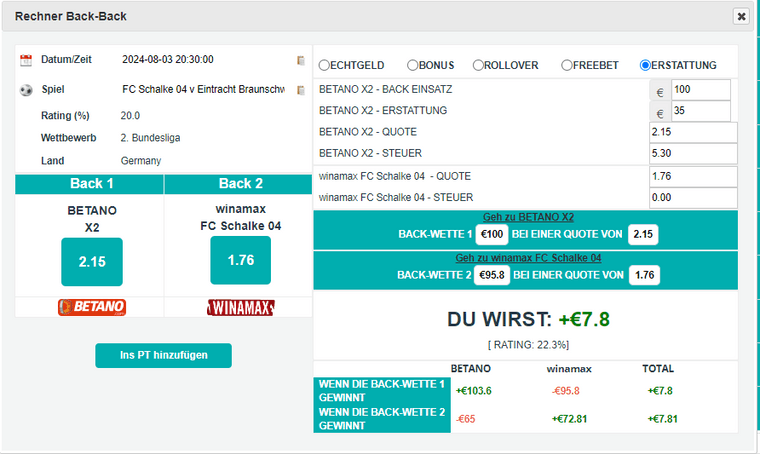Click the date value 2024-08-03 20:30:00
760x454 pixels.
[168, 60]
